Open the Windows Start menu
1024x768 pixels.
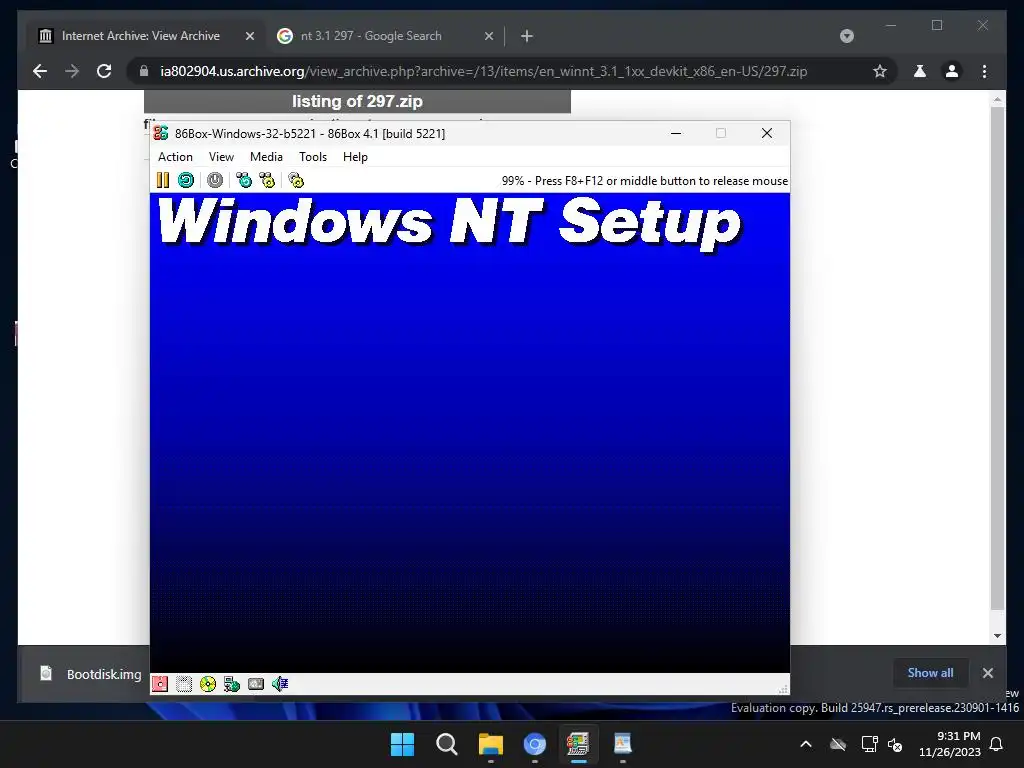[402, 744]
